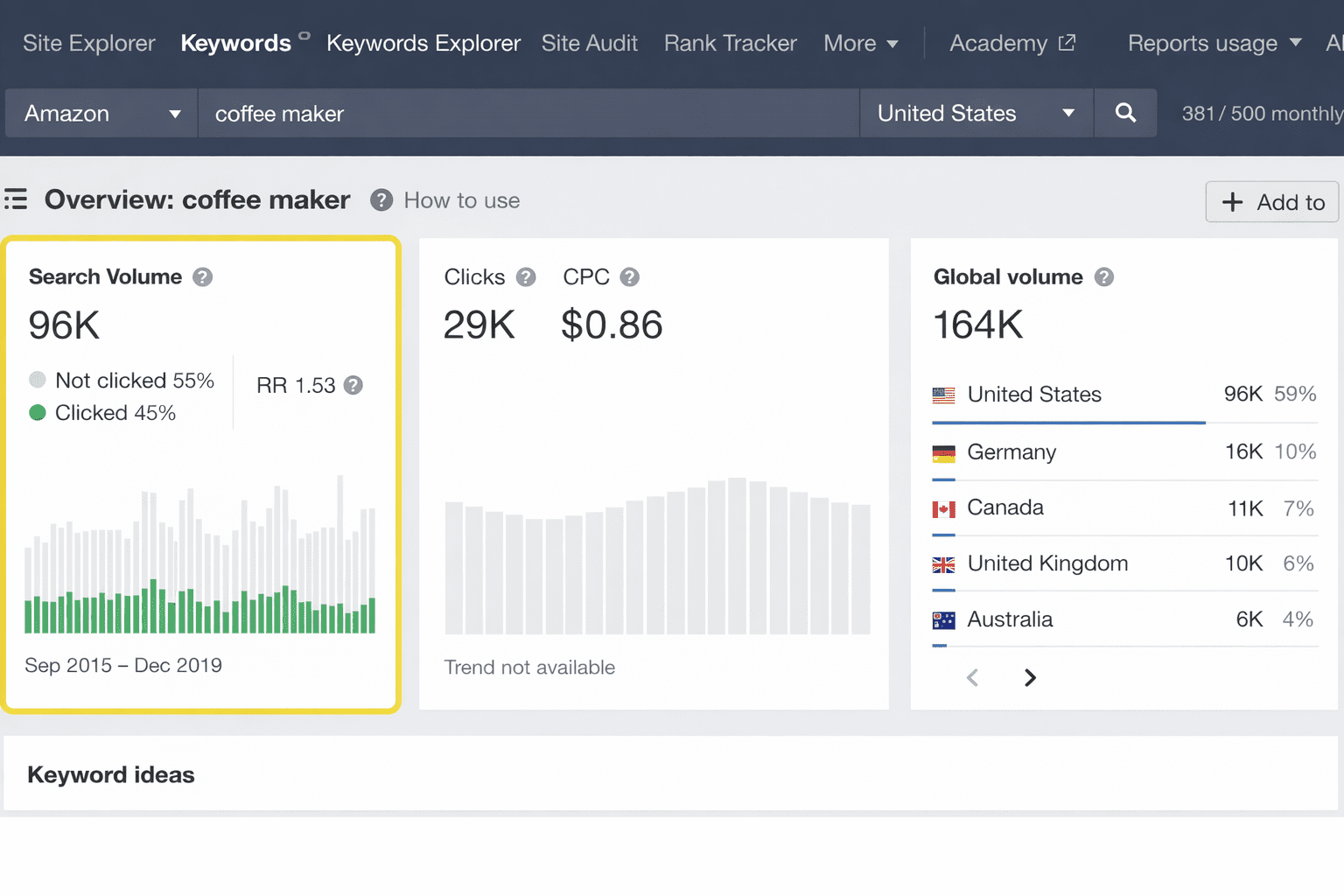The height and width of the screenshot is (896, 1344).
Task: Click help icon next to CPC
Action: (630, 277)
